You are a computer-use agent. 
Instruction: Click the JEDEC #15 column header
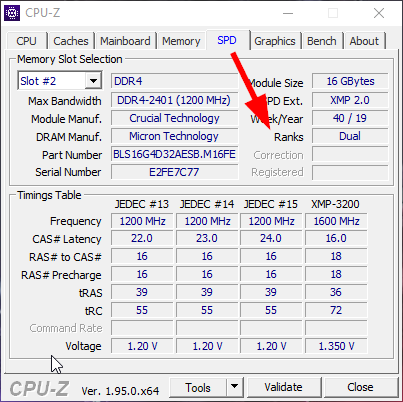point(271,204)
